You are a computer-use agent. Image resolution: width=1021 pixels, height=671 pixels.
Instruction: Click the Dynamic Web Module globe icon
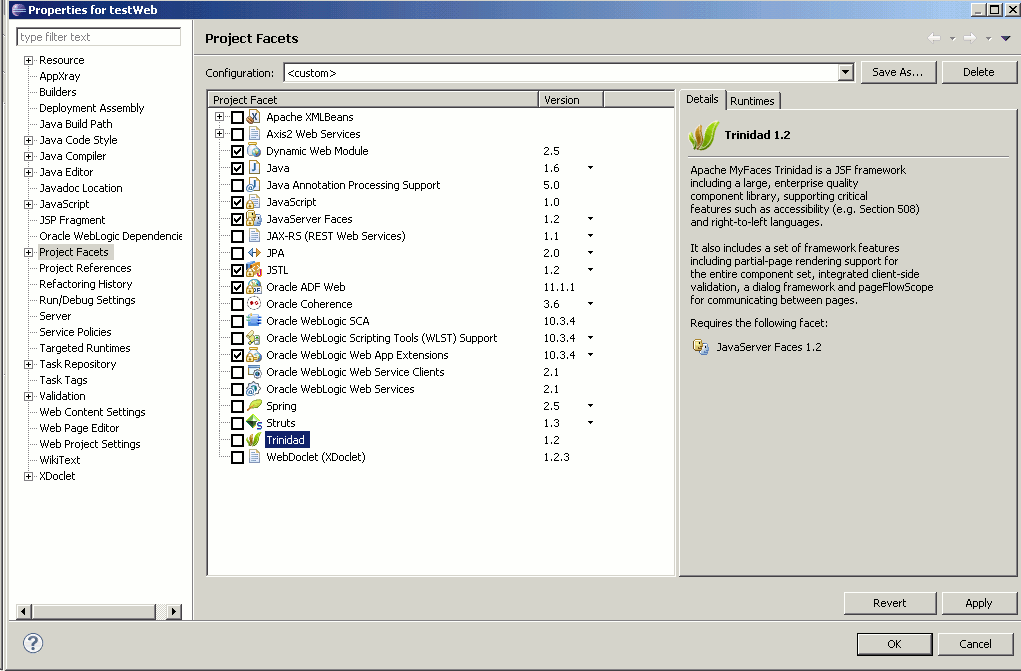click(x=254, y=151)
